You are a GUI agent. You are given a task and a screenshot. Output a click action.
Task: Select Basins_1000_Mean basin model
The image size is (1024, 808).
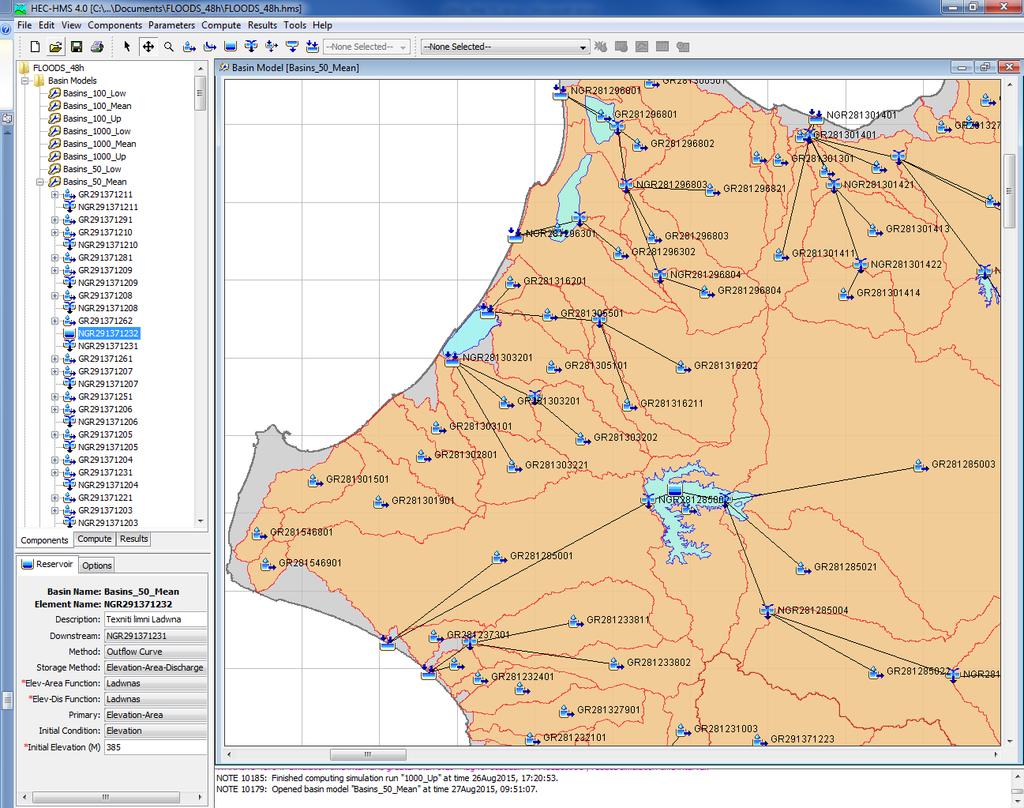click(100, 144)
